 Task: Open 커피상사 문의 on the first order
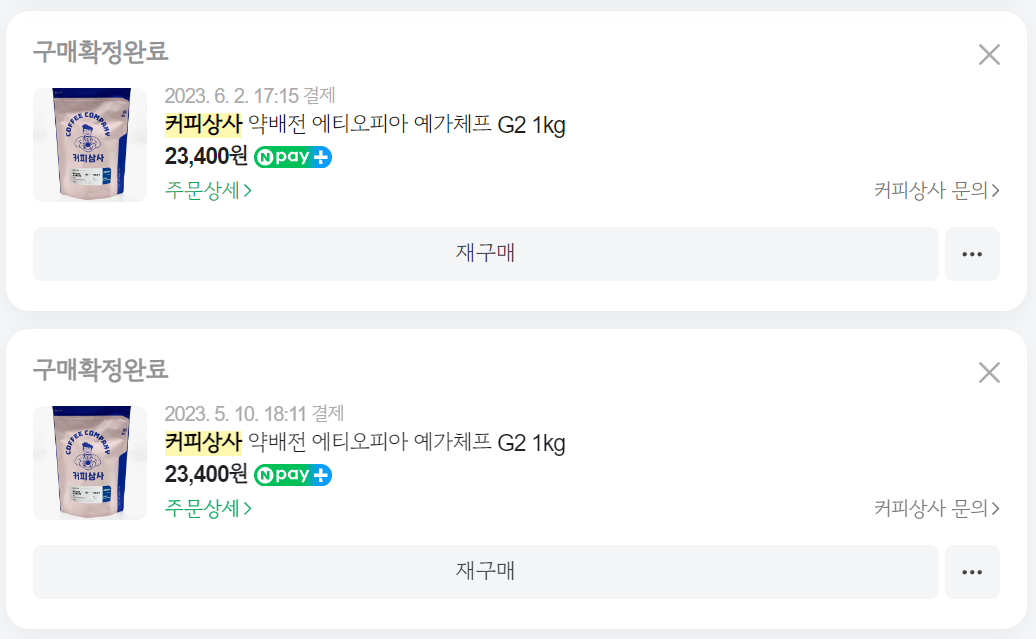937,190
